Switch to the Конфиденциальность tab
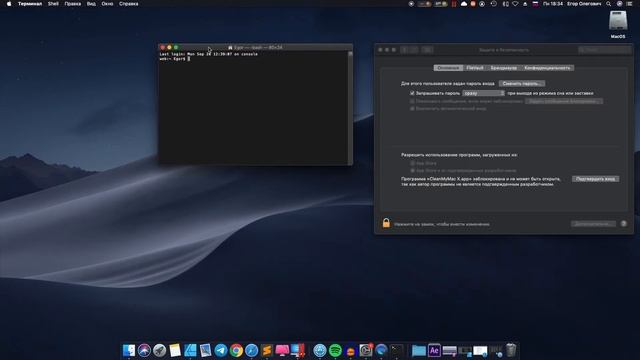 [x=547, y=68]
